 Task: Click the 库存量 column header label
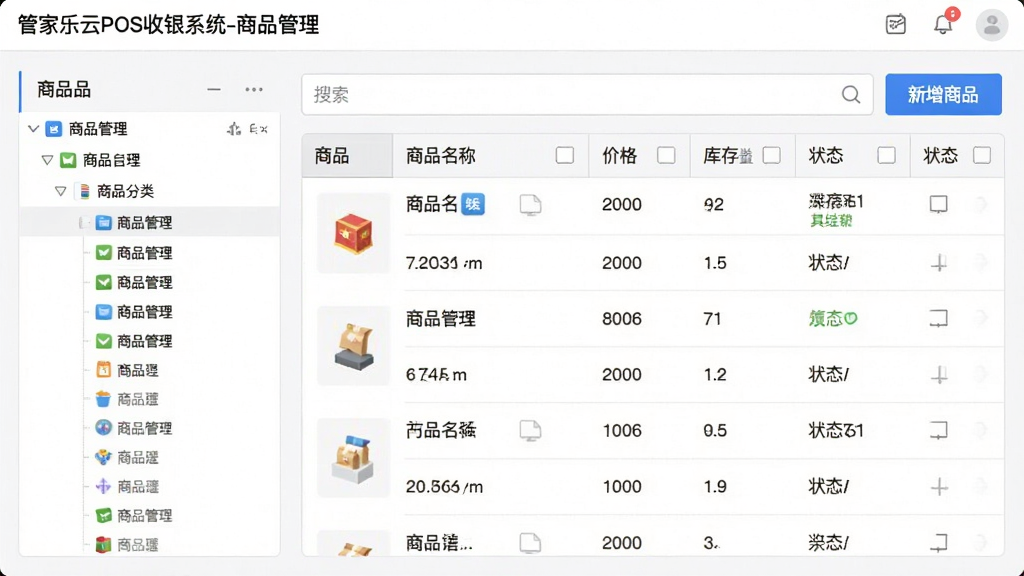[728, 155]
